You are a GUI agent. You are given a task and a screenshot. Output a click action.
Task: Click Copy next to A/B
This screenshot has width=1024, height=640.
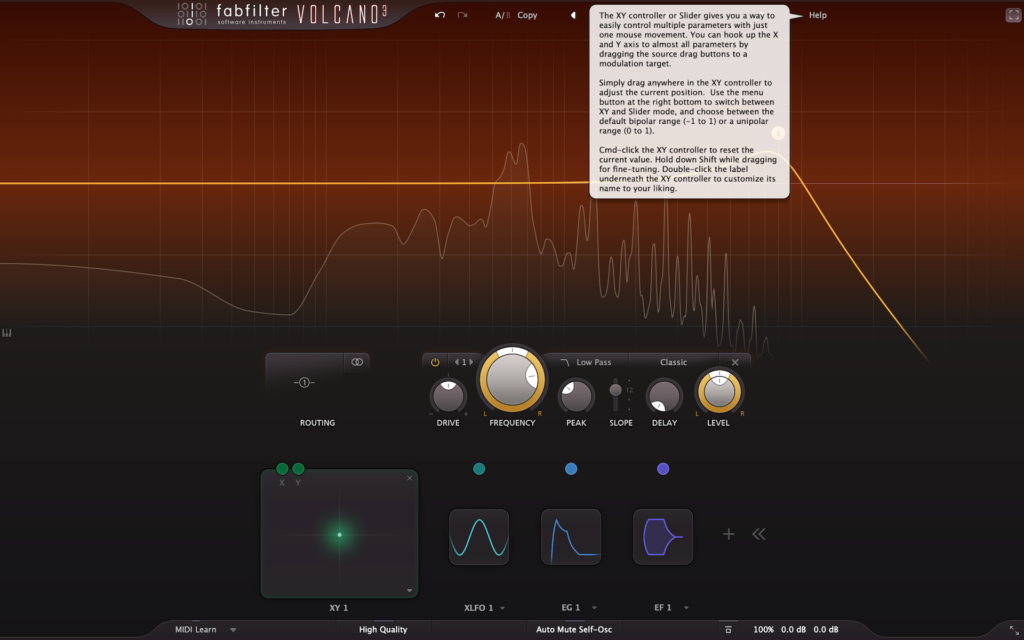[527, 16]
